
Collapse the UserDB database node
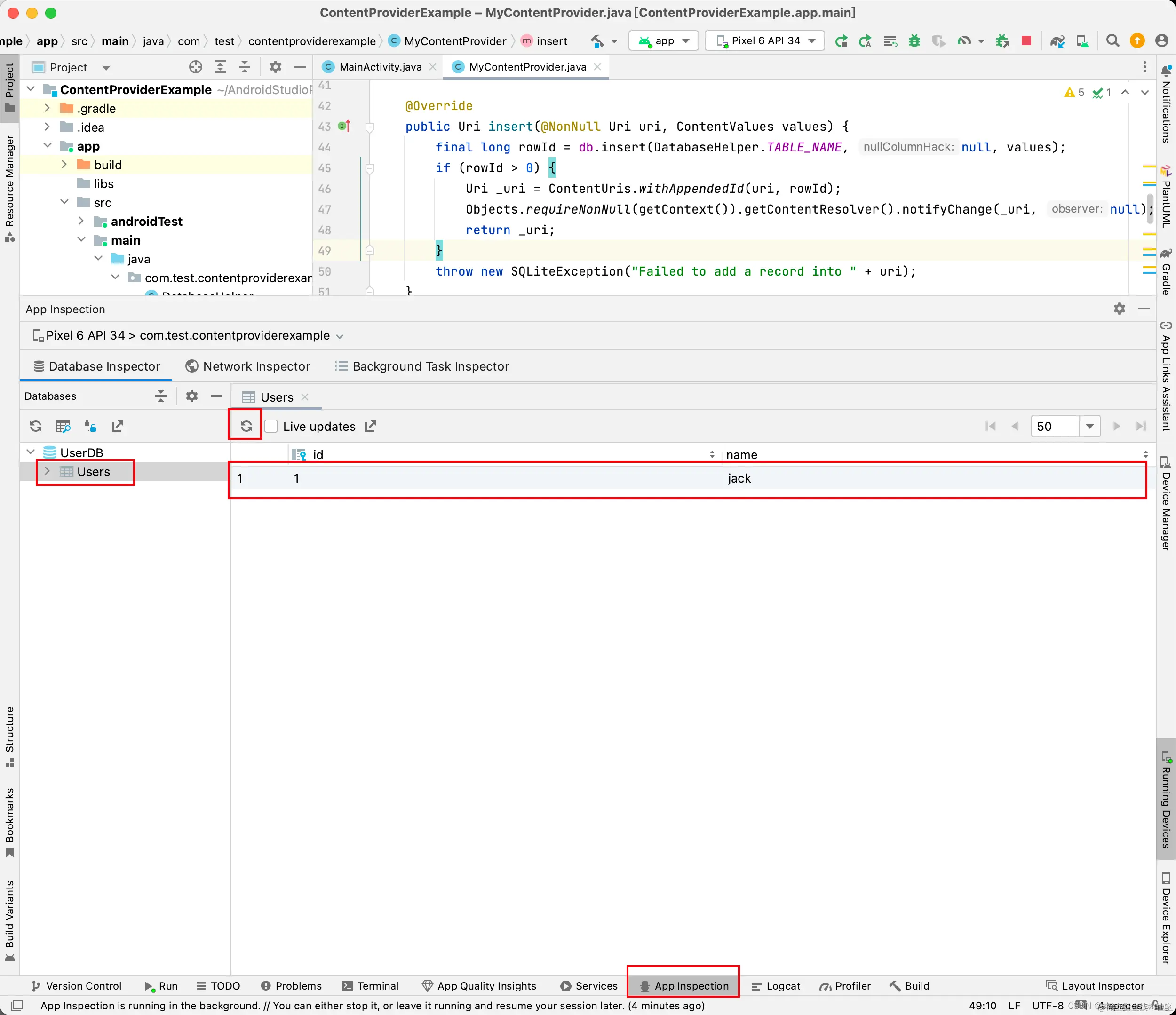point(31,452)
